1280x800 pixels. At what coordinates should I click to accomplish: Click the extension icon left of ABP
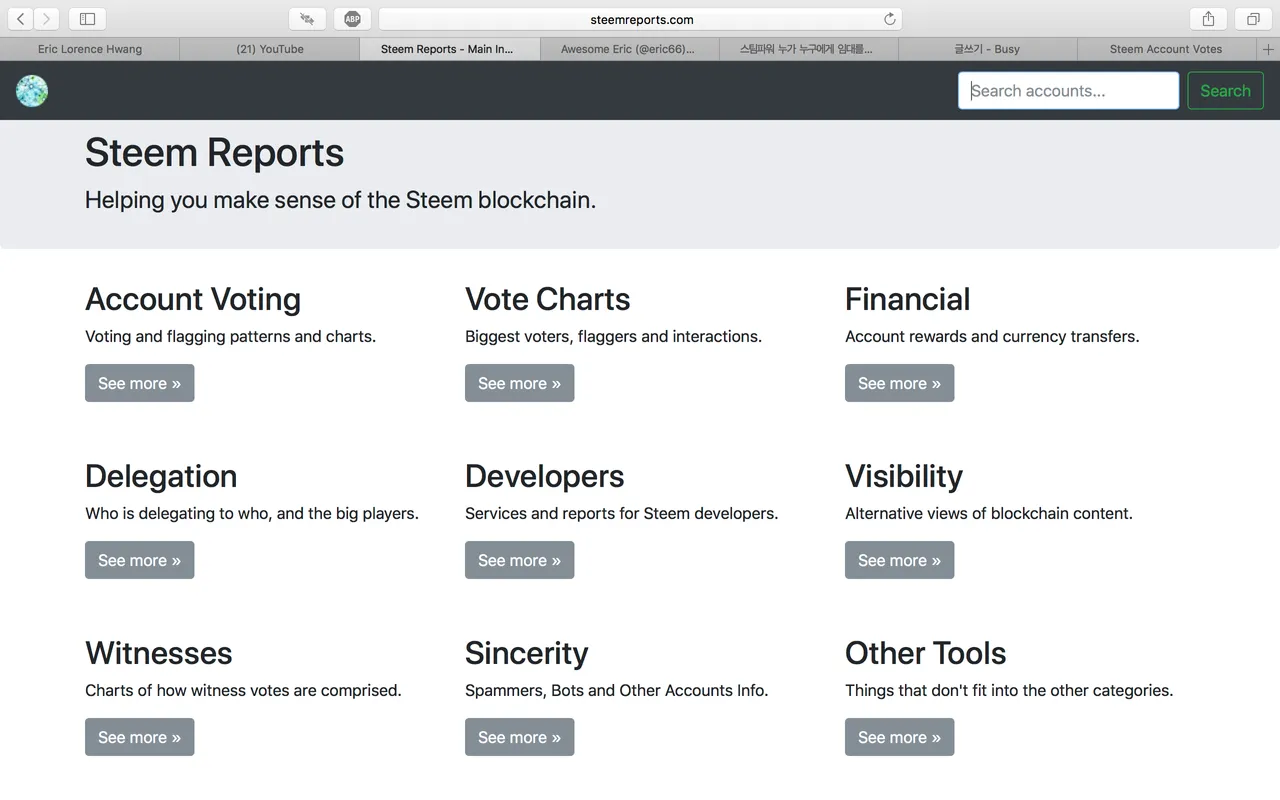click(307, 19)
